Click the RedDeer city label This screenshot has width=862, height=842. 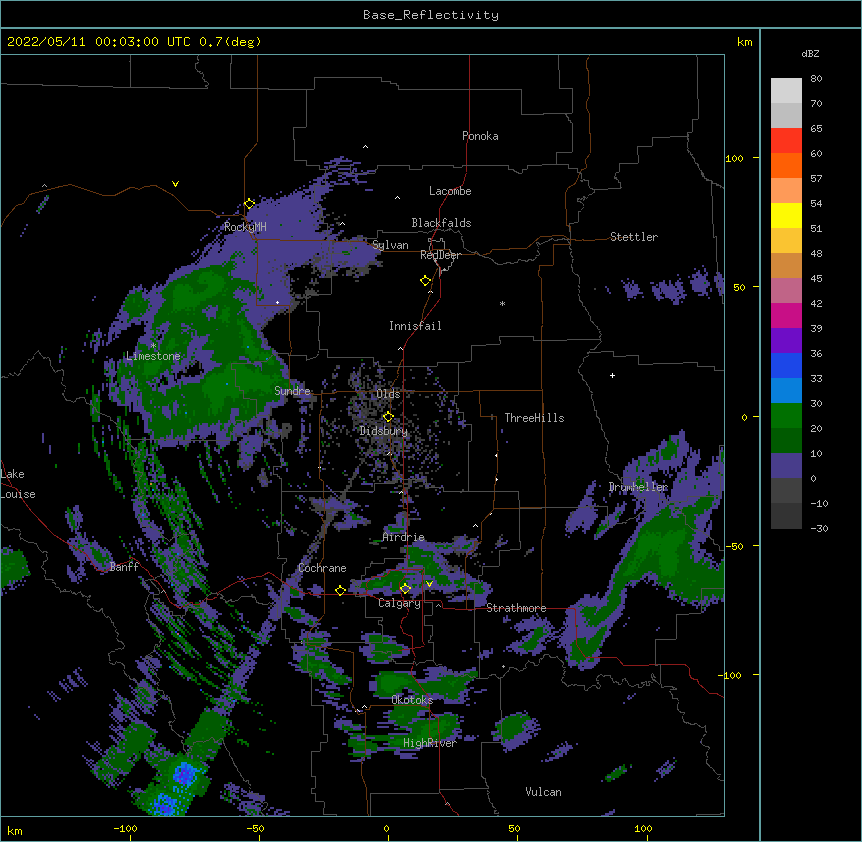pyautogui.click(x=440, y=255)
